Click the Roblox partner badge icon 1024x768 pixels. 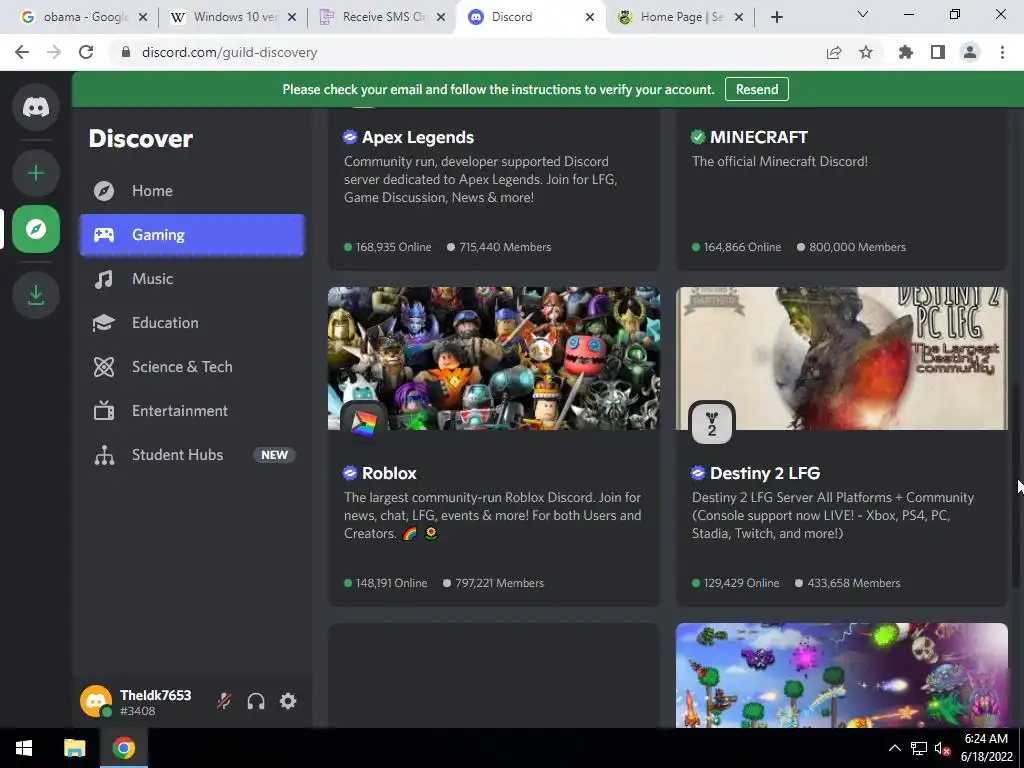pyautogui.click(x=350, y=473)
